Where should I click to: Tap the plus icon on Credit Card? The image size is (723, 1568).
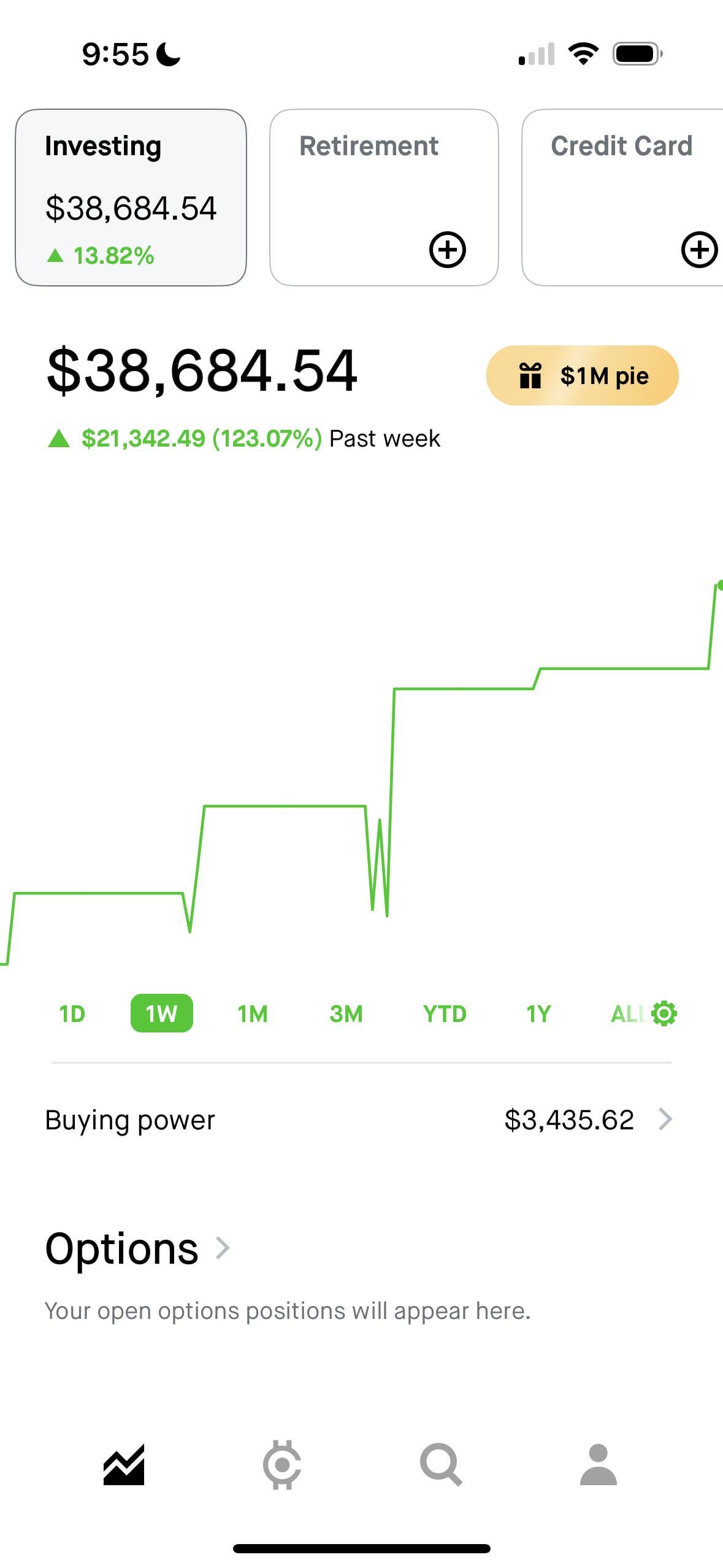[699, 250]
